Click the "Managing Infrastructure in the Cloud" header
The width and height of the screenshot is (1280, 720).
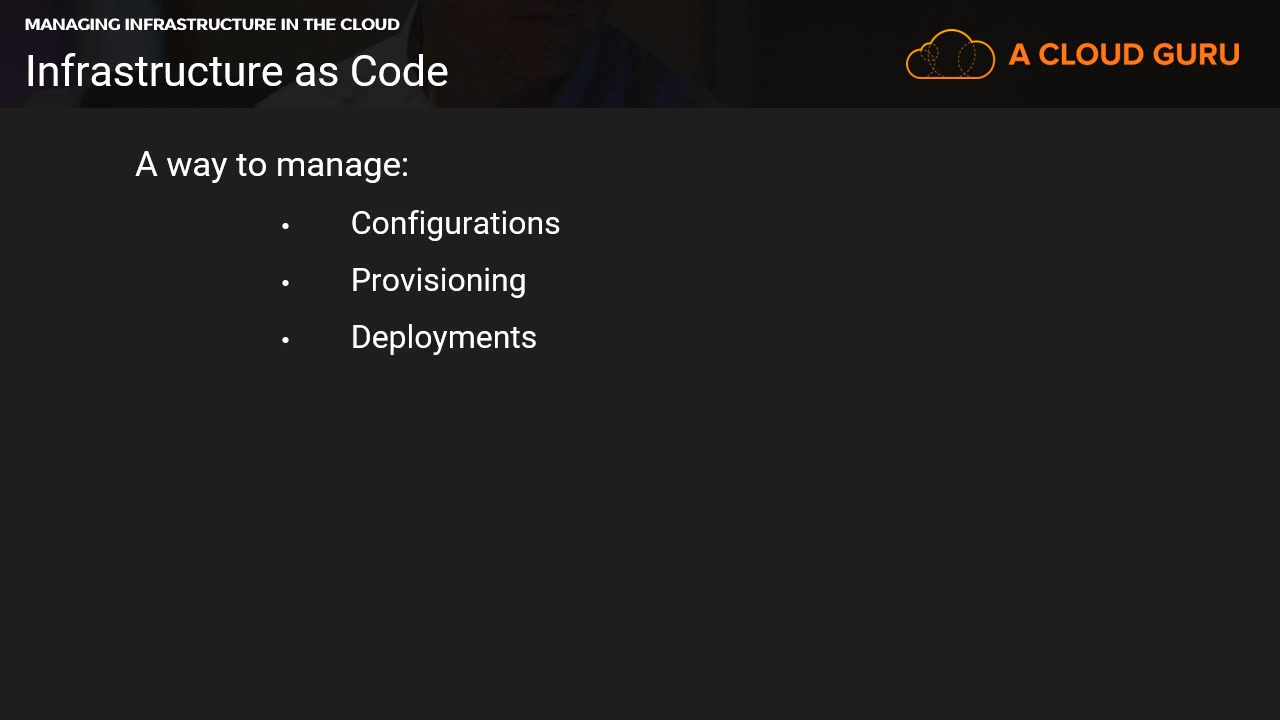[212, 24]
